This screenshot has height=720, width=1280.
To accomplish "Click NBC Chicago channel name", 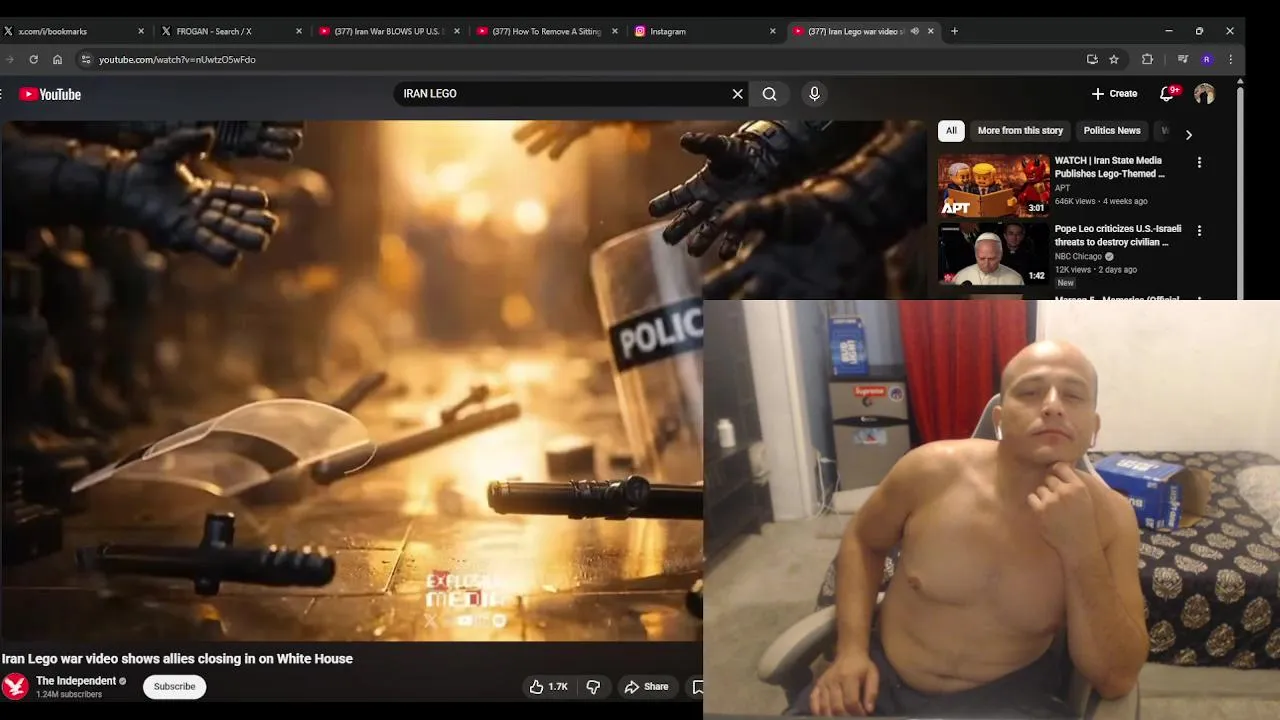I will point(1078,257).
